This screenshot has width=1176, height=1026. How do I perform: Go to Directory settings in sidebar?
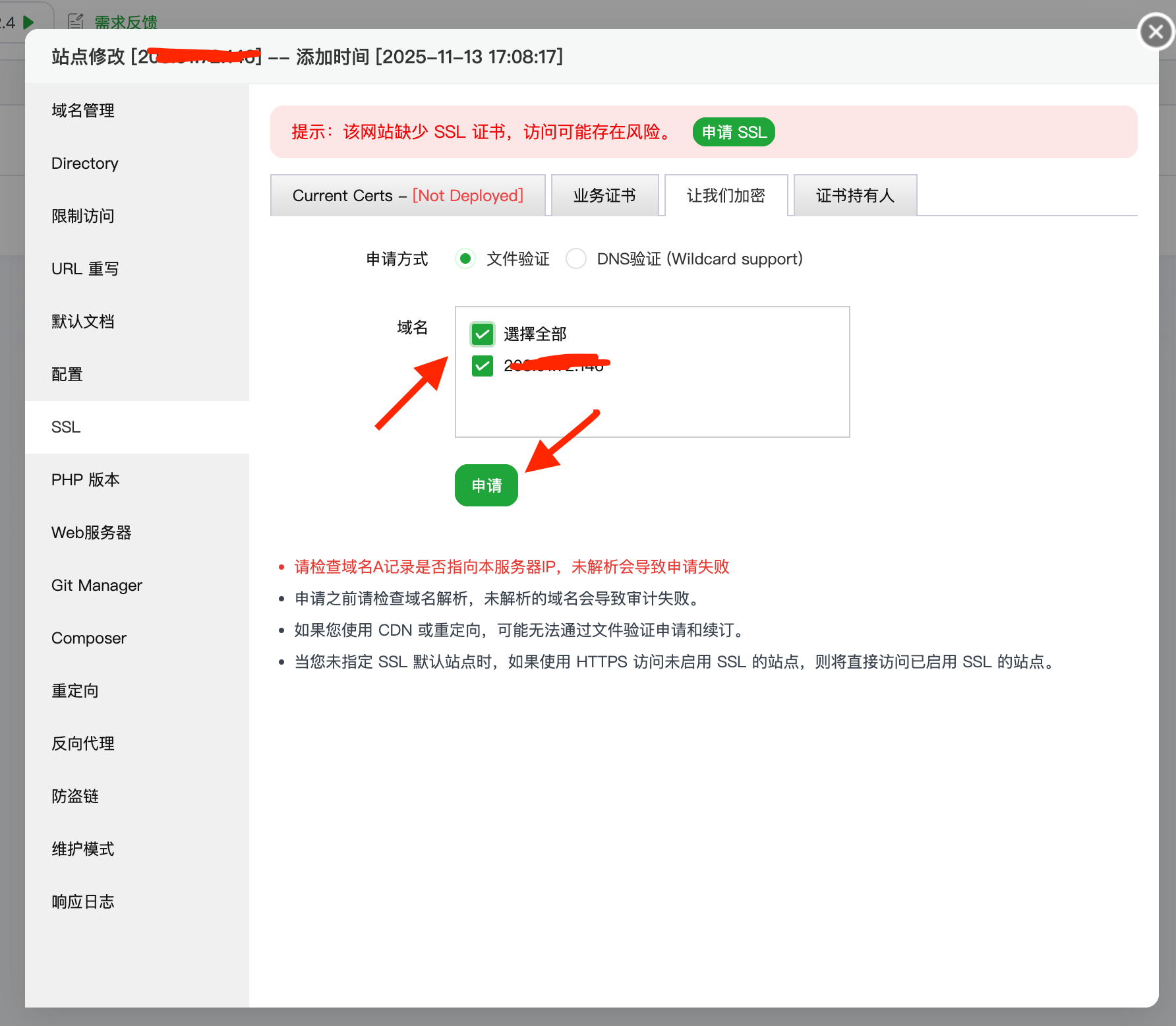coord(85,164)
